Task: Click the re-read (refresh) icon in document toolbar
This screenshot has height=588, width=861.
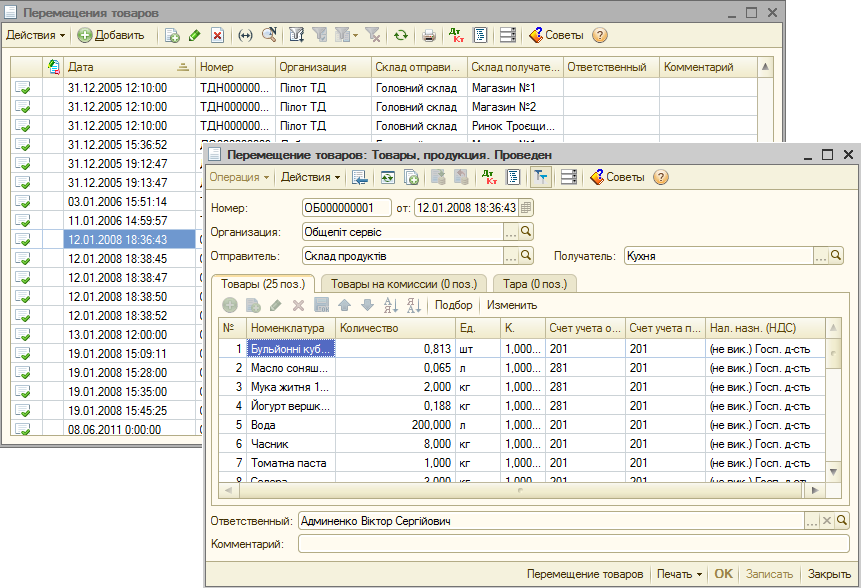Action: [388, 177]
